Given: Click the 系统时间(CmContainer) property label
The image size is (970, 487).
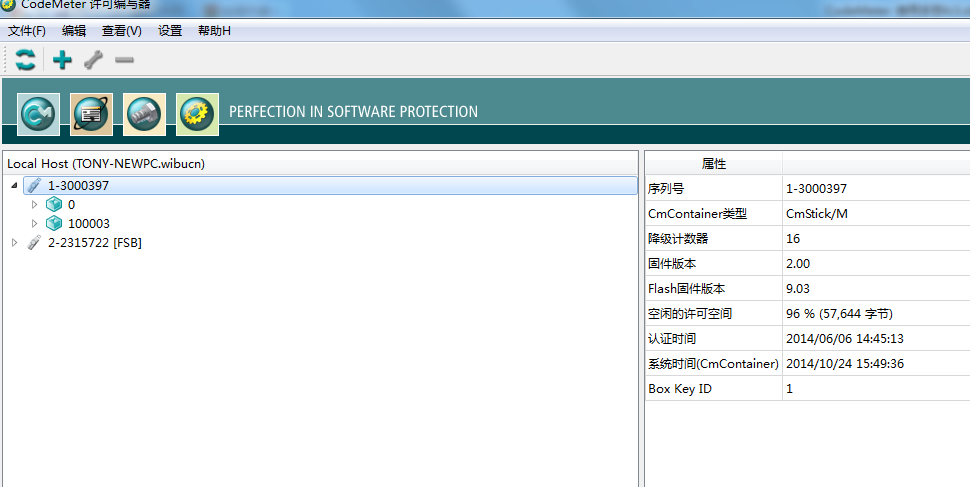Looking at the screenshot, I should (x=713, y=363).
